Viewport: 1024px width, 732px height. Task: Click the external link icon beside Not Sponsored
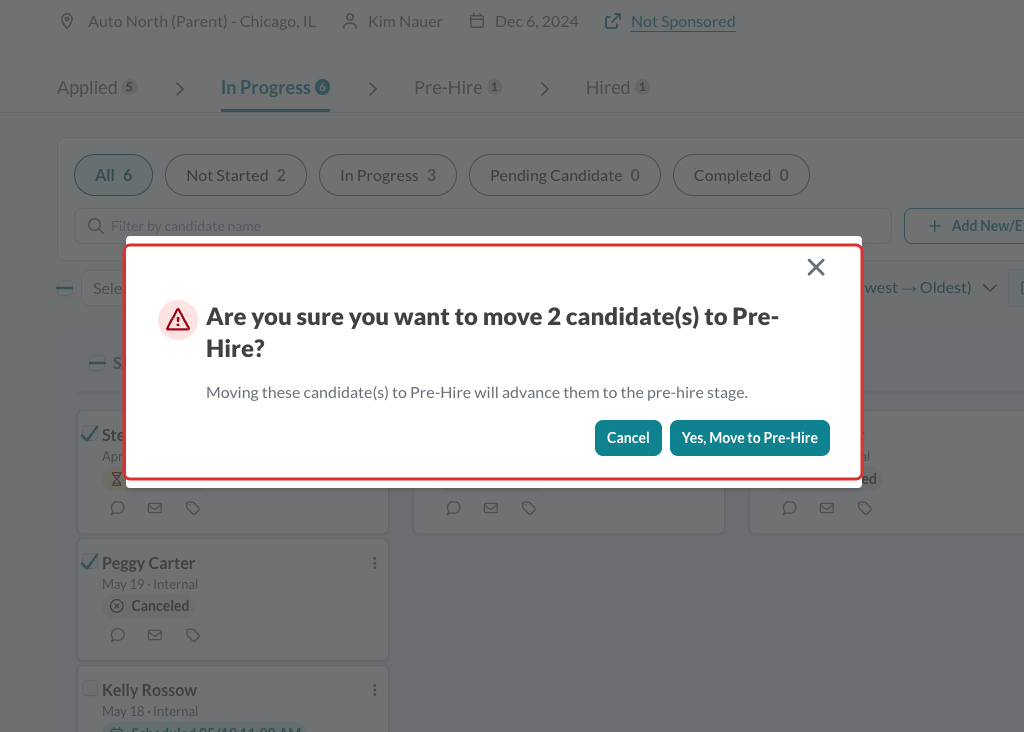pos(613,22)
